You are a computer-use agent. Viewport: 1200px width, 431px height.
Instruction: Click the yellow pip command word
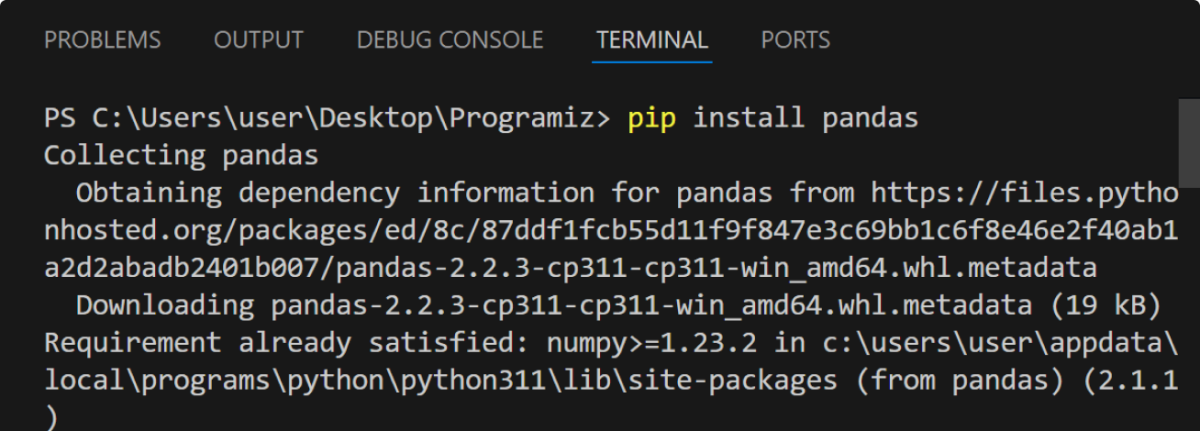[652, 118]
